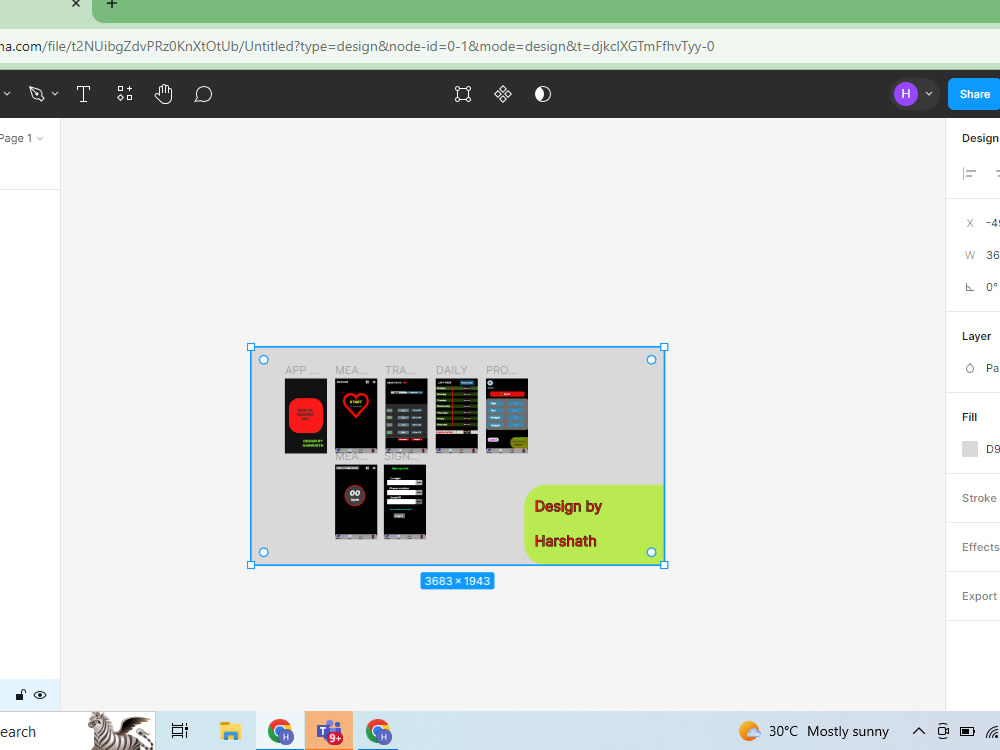Select the SIGN... frame thumbnail

pos(405,502)
